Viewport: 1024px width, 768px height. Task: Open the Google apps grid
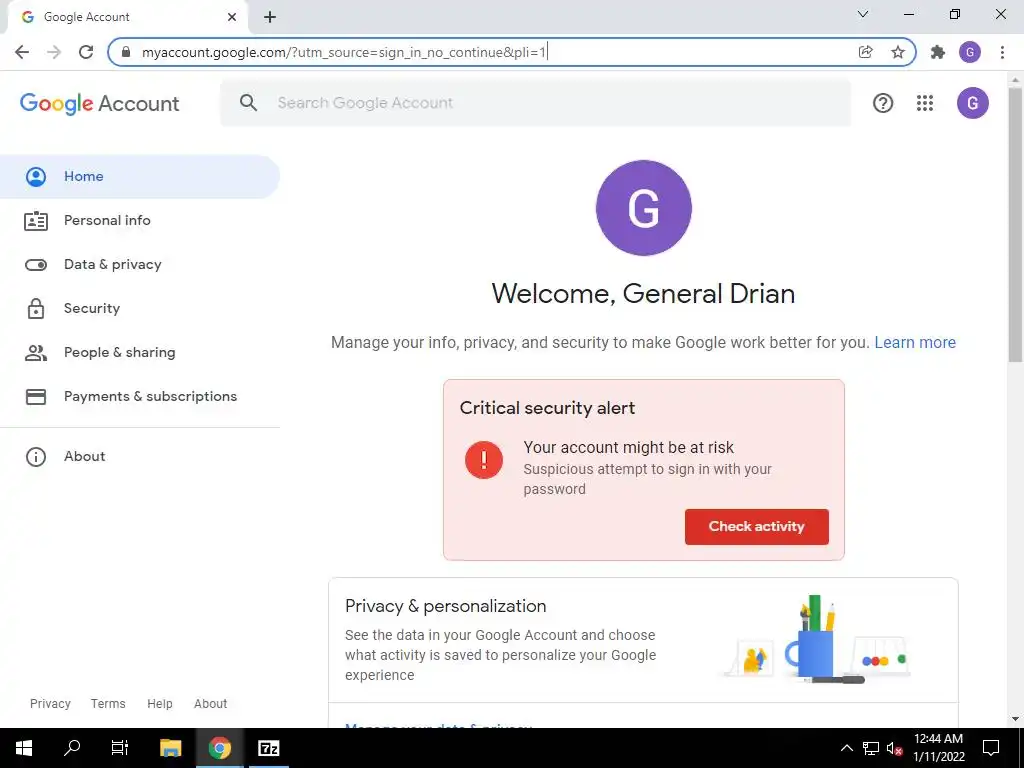point(925,103)
